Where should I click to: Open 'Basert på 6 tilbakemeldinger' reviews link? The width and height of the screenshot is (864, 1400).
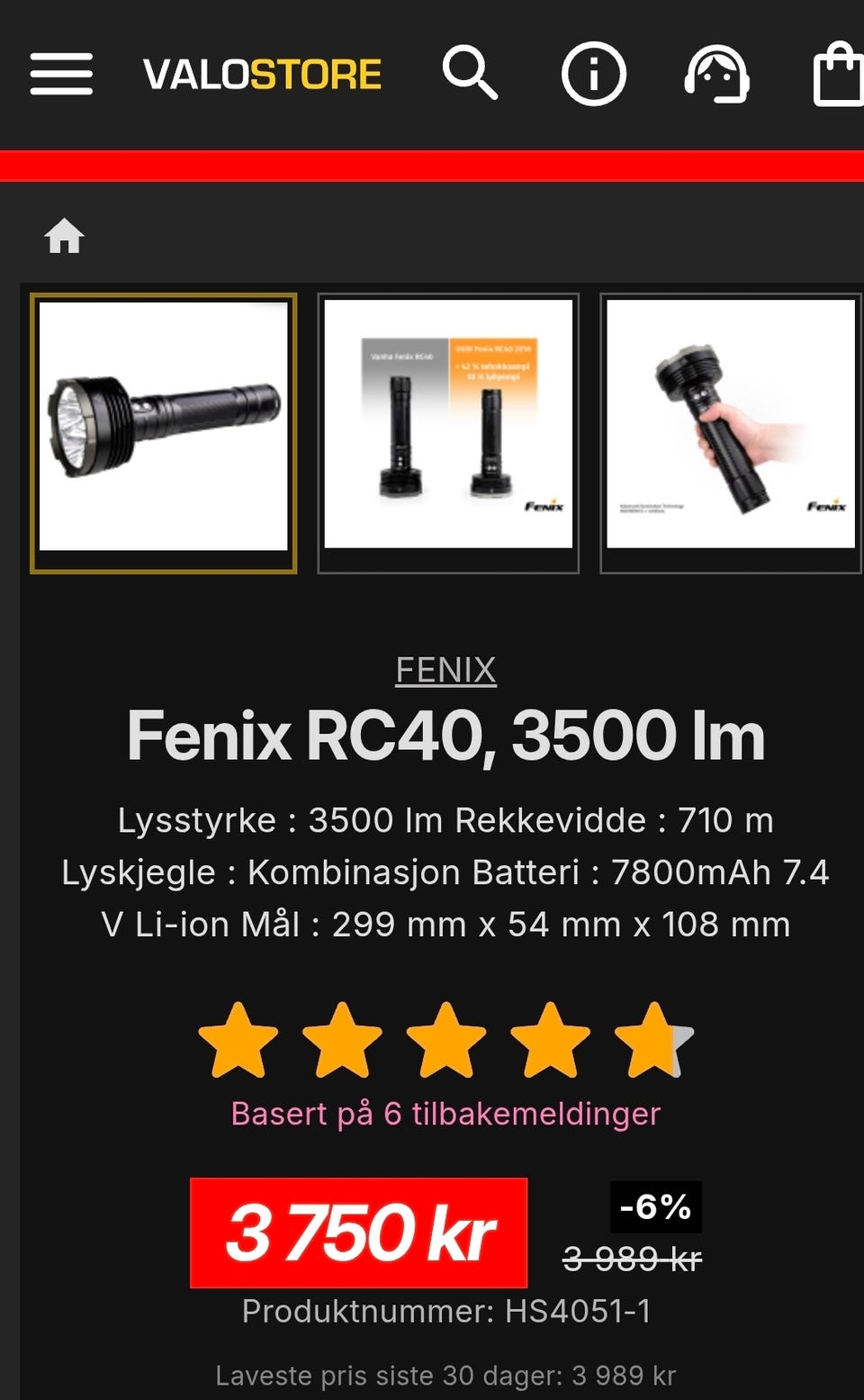tap(446, 1114)
